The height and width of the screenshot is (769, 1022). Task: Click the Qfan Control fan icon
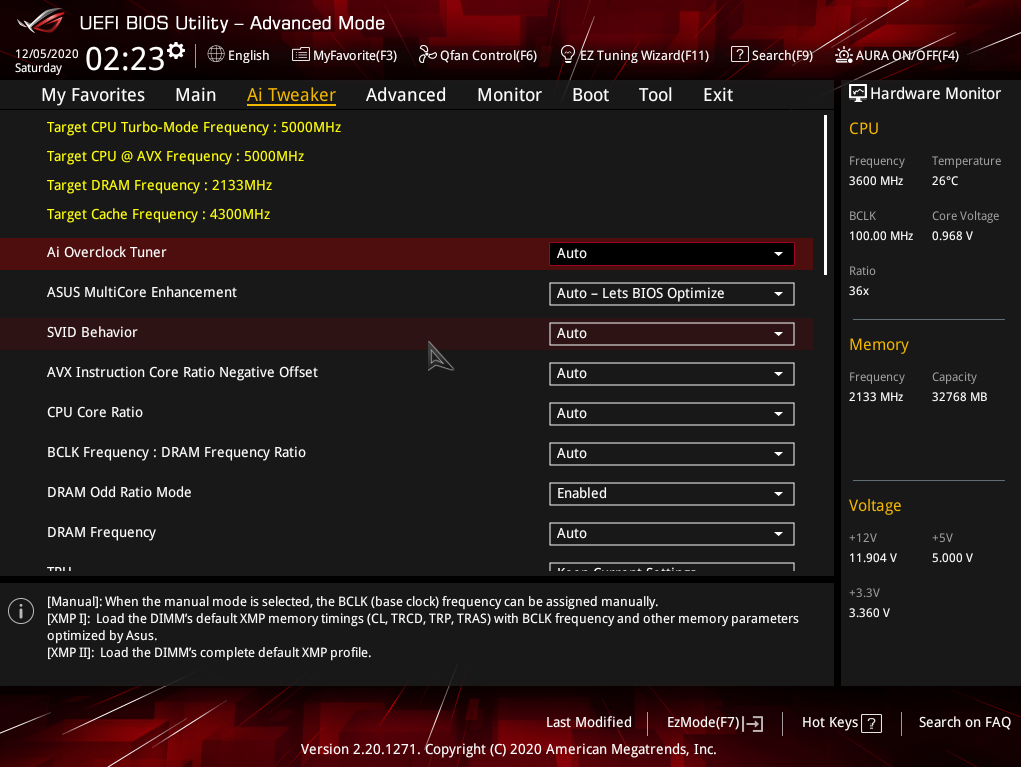click(x=427, y=54)
